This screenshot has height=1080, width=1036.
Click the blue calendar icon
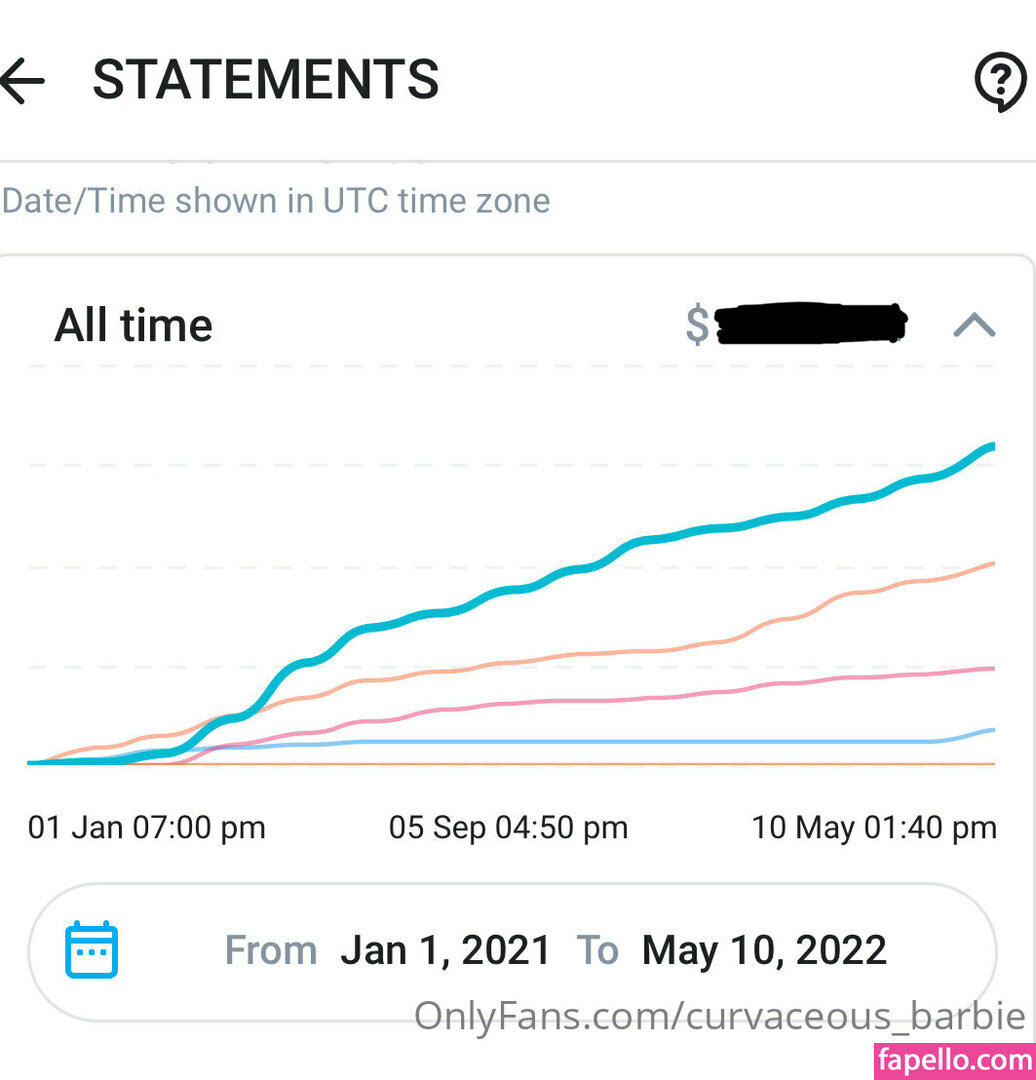[x=91, y=950]
